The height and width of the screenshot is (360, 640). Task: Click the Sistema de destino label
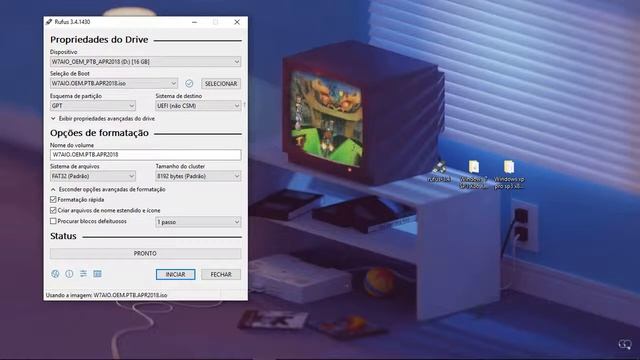(x=179, y=96)
